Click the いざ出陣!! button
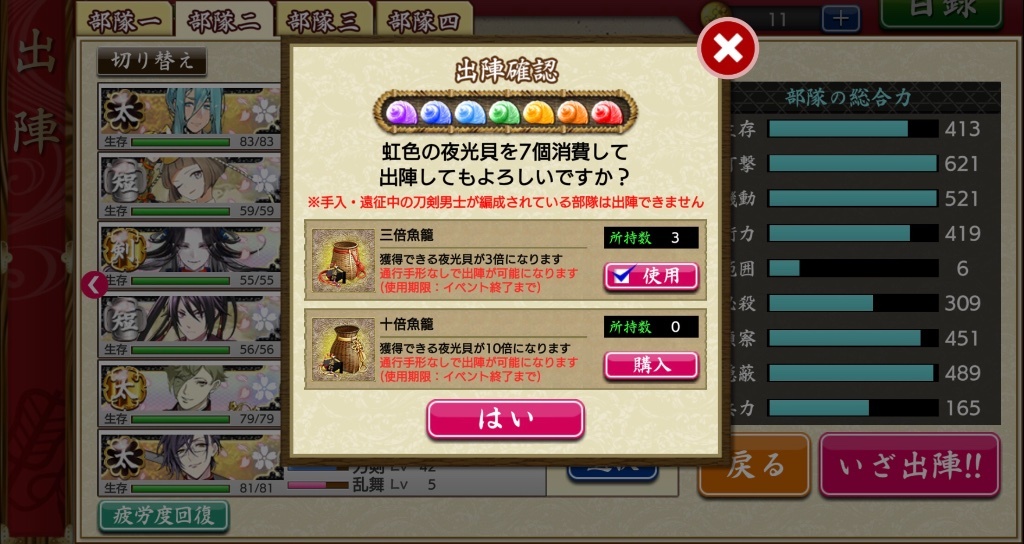 [x=910, y=466]
